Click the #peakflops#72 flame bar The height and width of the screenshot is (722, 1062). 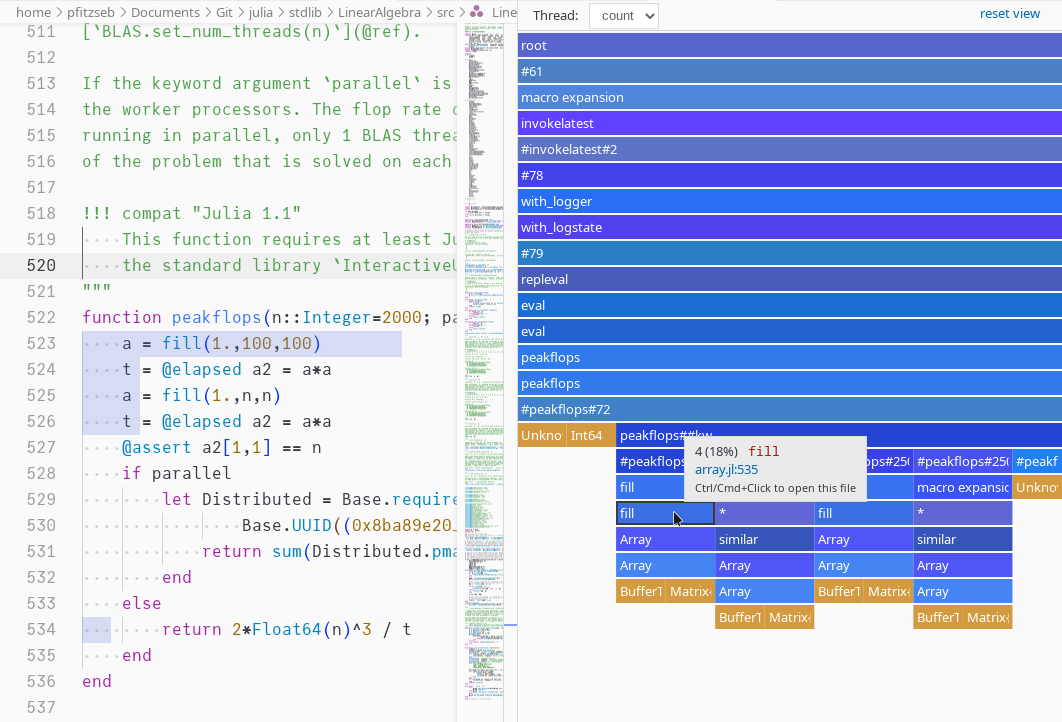pyautogui.click(x=790, y=409)
